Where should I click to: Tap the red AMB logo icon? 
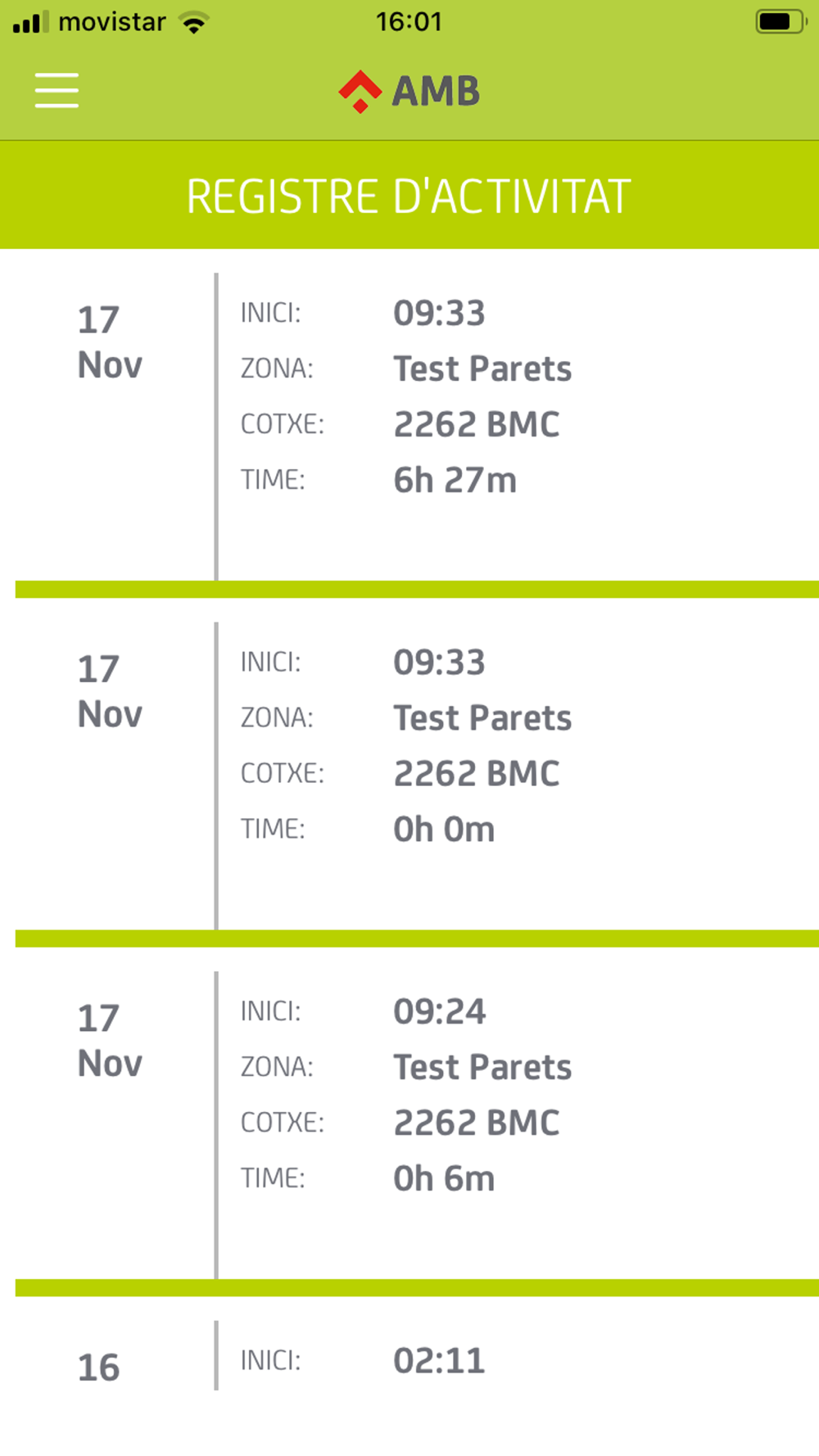tap(360, 91)
